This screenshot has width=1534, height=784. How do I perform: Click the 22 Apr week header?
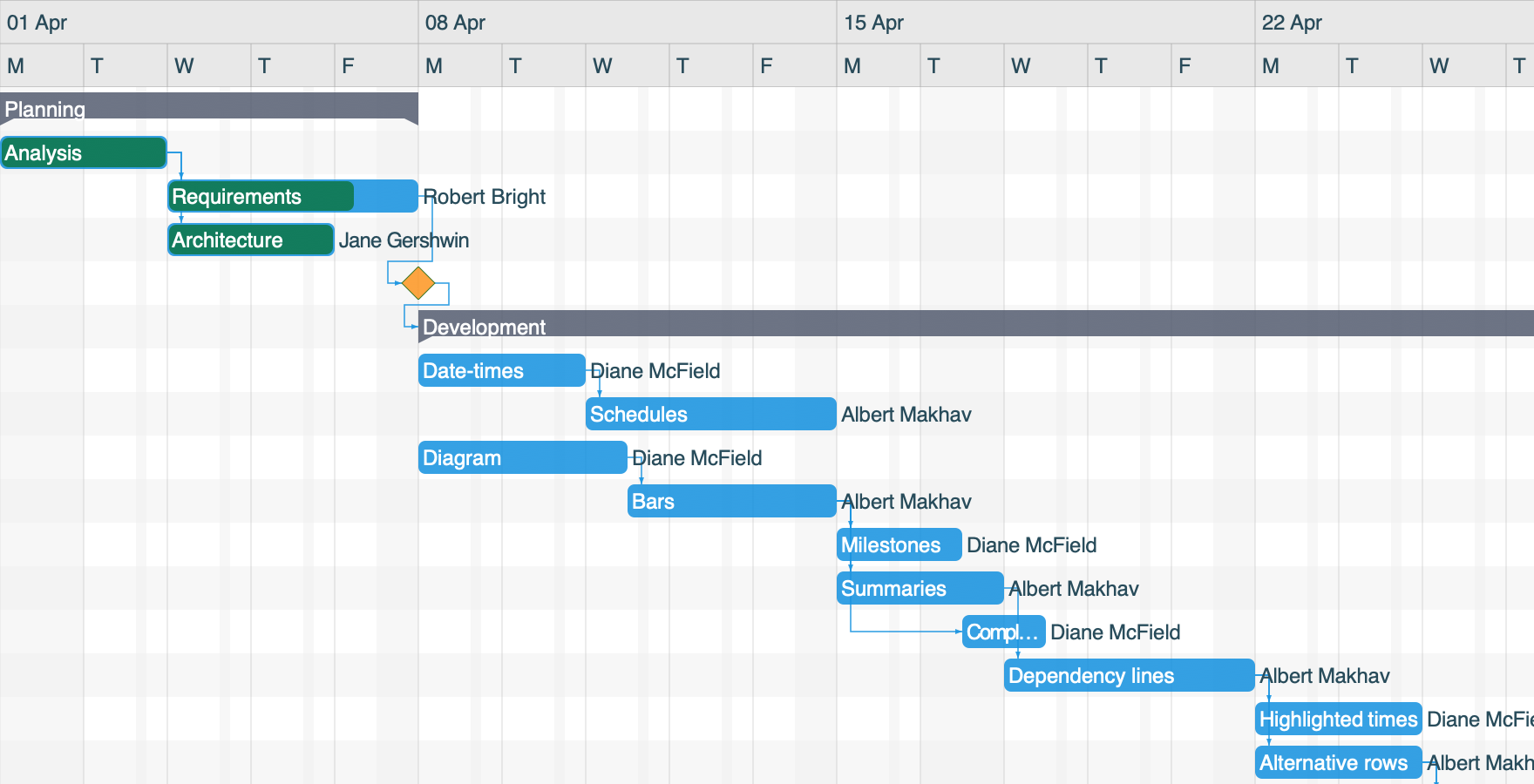1395,23
